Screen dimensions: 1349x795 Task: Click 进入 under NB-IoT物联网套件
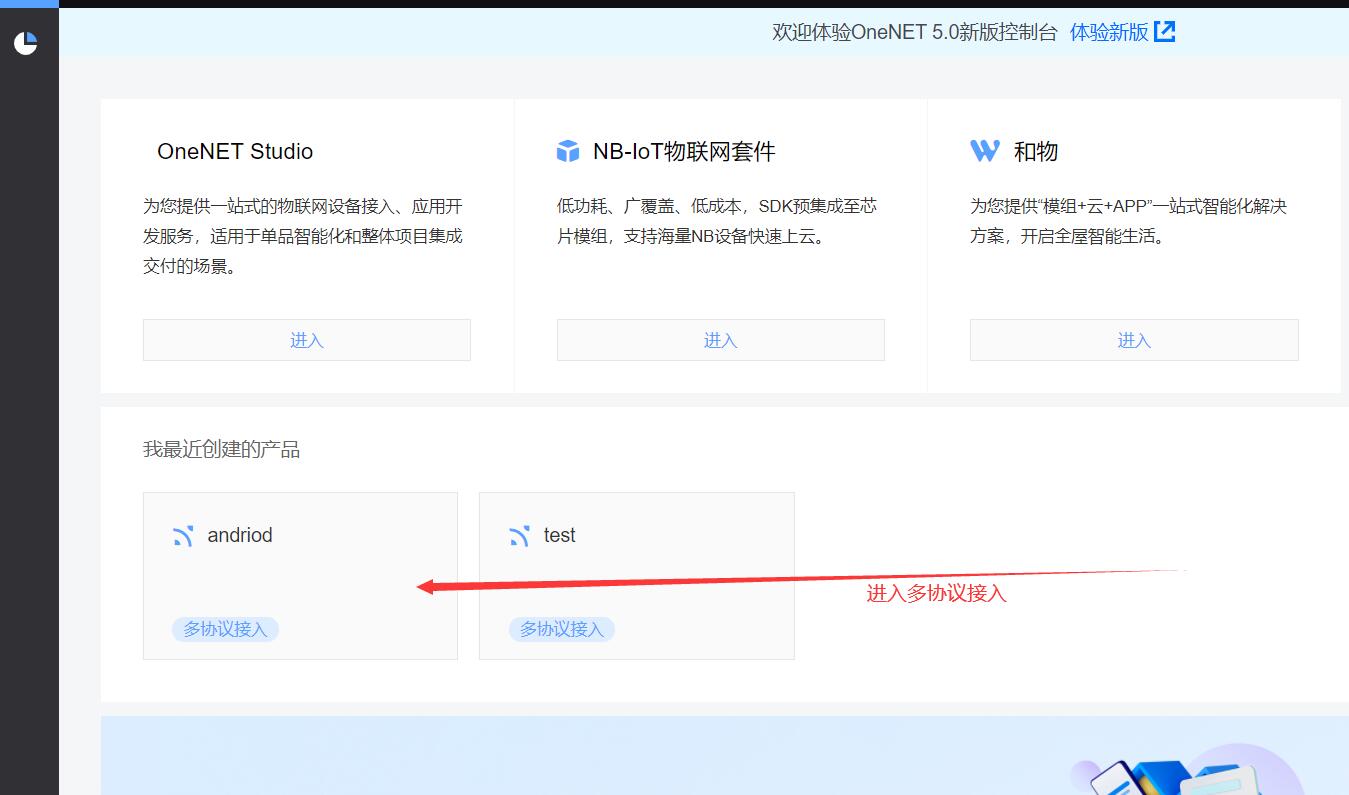[x=720, y=340]
